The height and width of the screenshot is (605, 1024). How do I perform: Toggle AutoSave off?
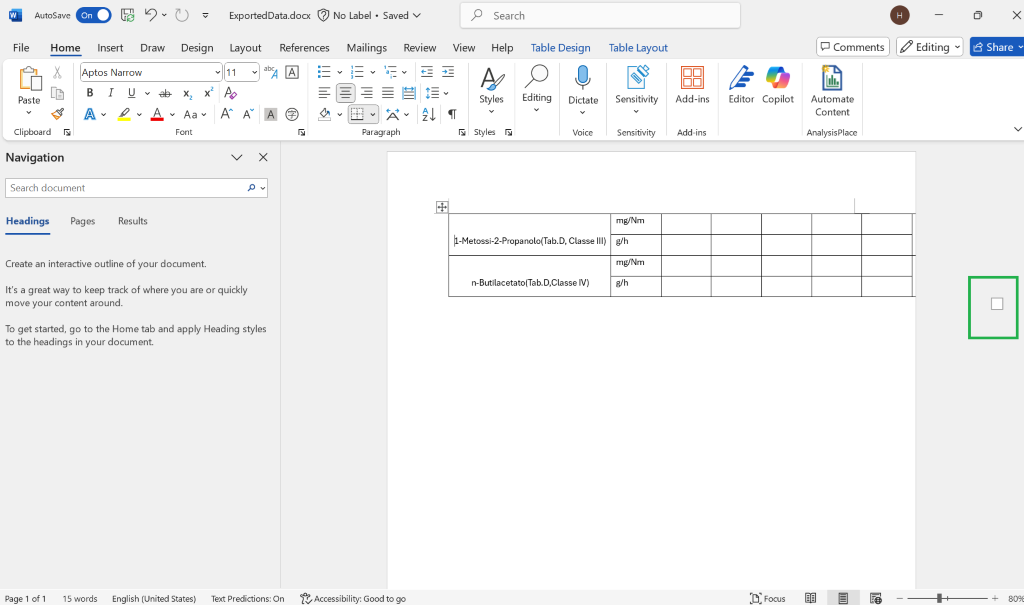pos(94,15)
